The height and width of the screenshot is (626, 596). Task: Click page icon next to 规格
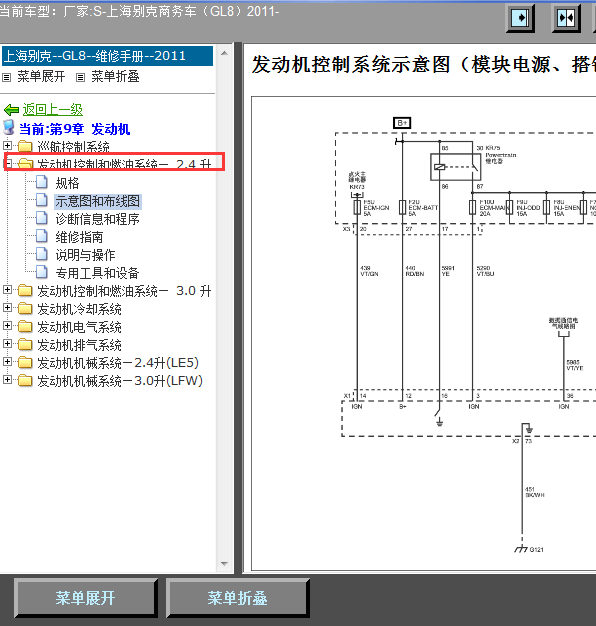[x=42, y=182]
